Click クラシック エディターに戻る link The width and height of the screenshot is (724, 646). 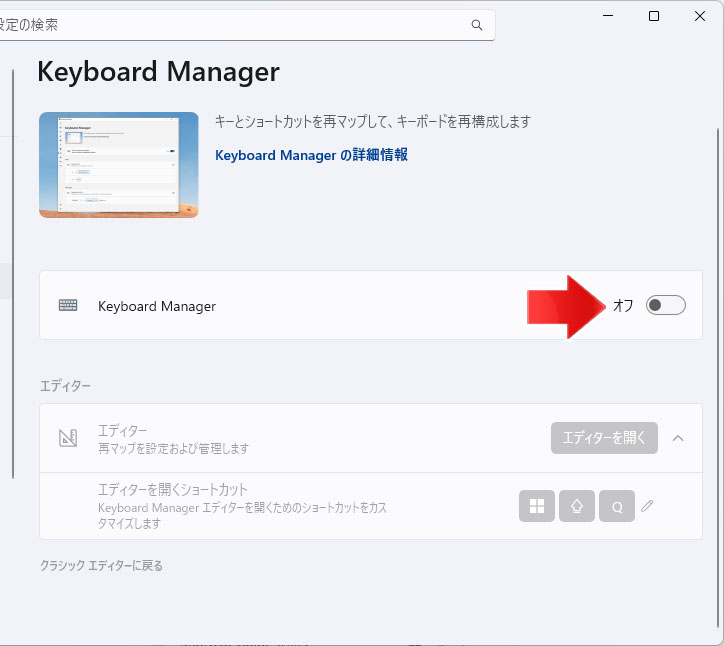point(101,566)
